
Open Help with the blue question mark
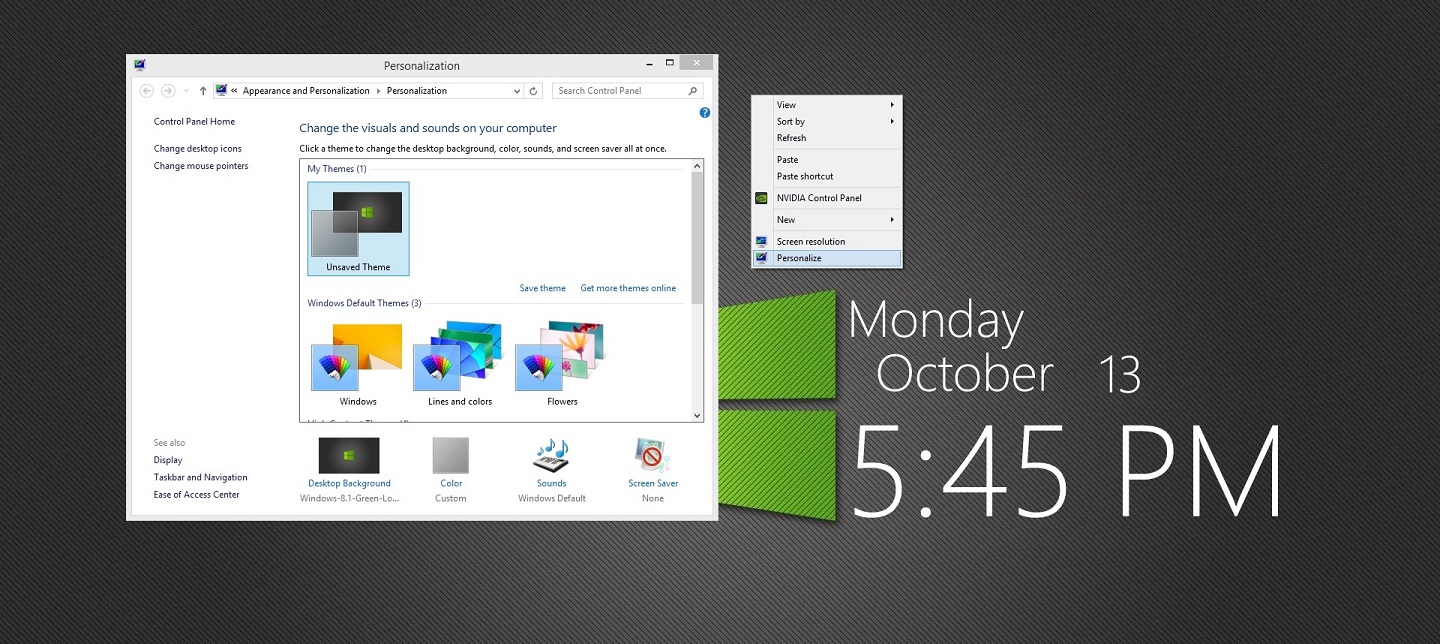tap(705, 113)
